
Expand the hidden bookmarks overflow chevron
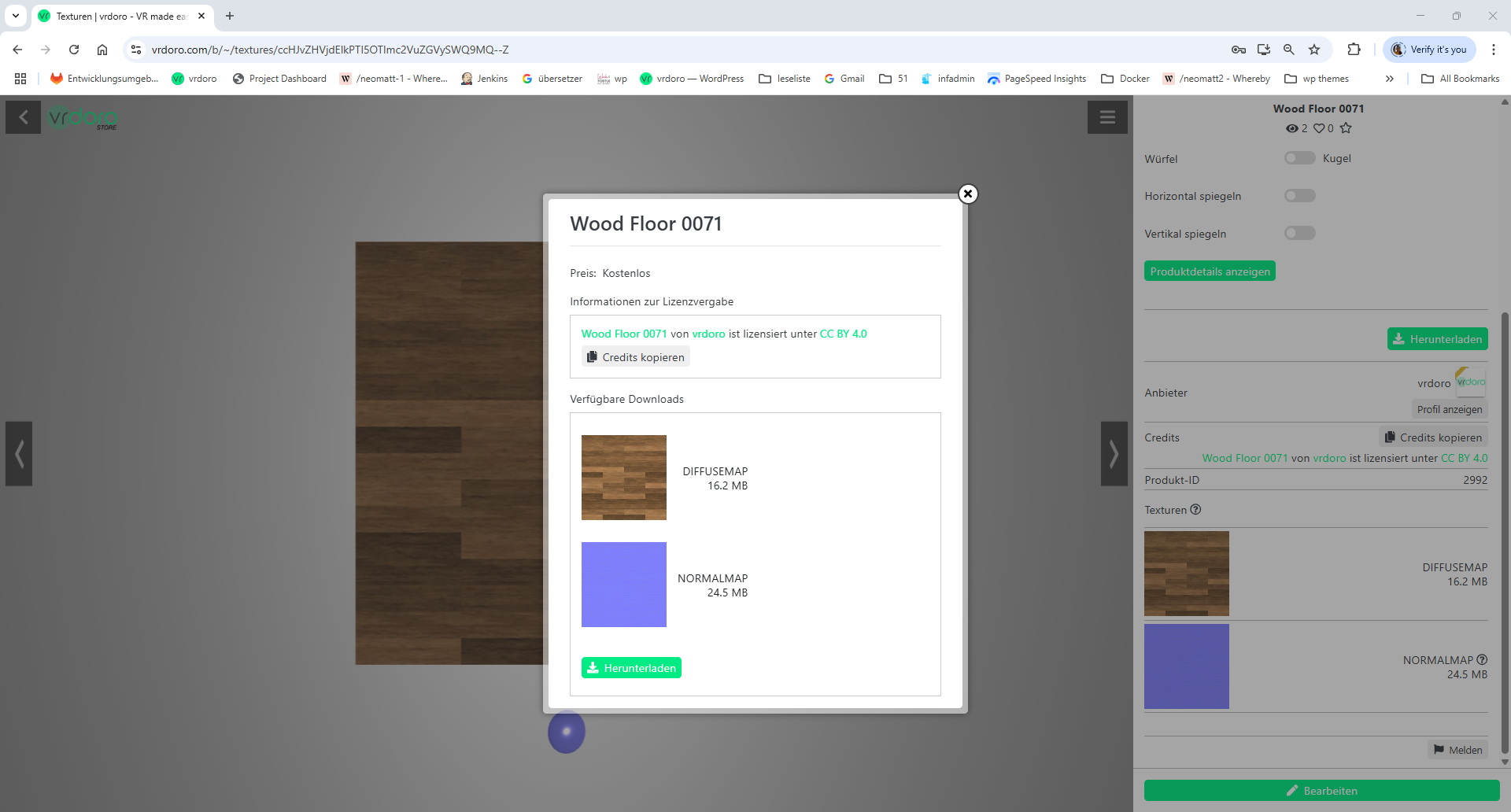tap(1389, 79)
